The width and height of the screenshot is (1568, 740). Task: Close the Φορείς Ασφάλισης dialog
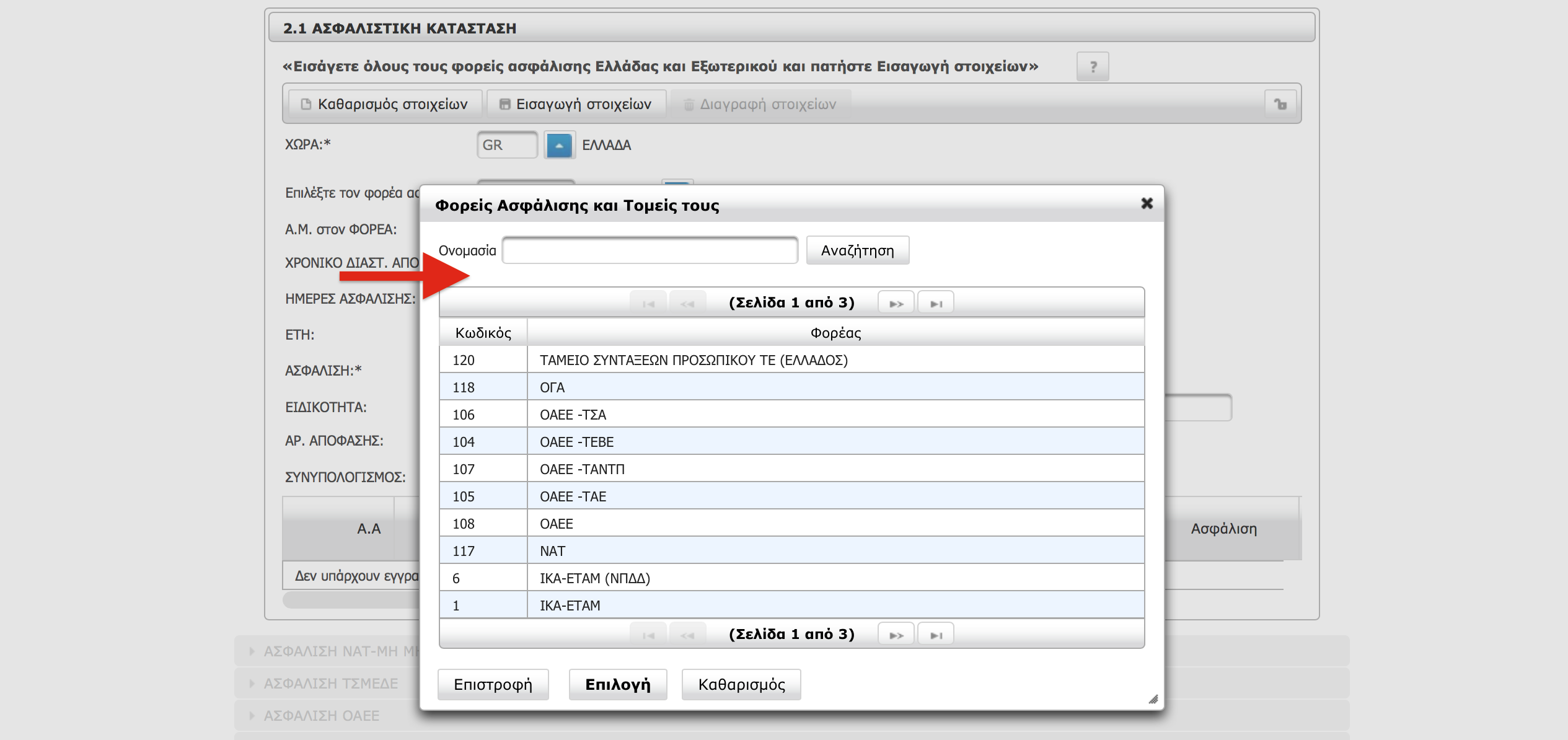tap(1147, 203)
